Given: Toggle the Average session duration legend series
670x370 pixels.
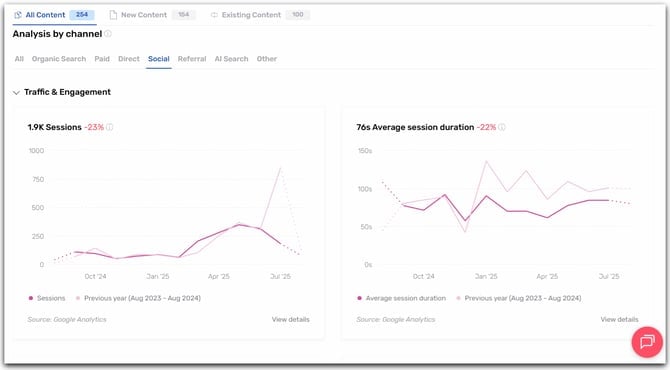Looking at the screenshot, I should click(x=401, y=298).
